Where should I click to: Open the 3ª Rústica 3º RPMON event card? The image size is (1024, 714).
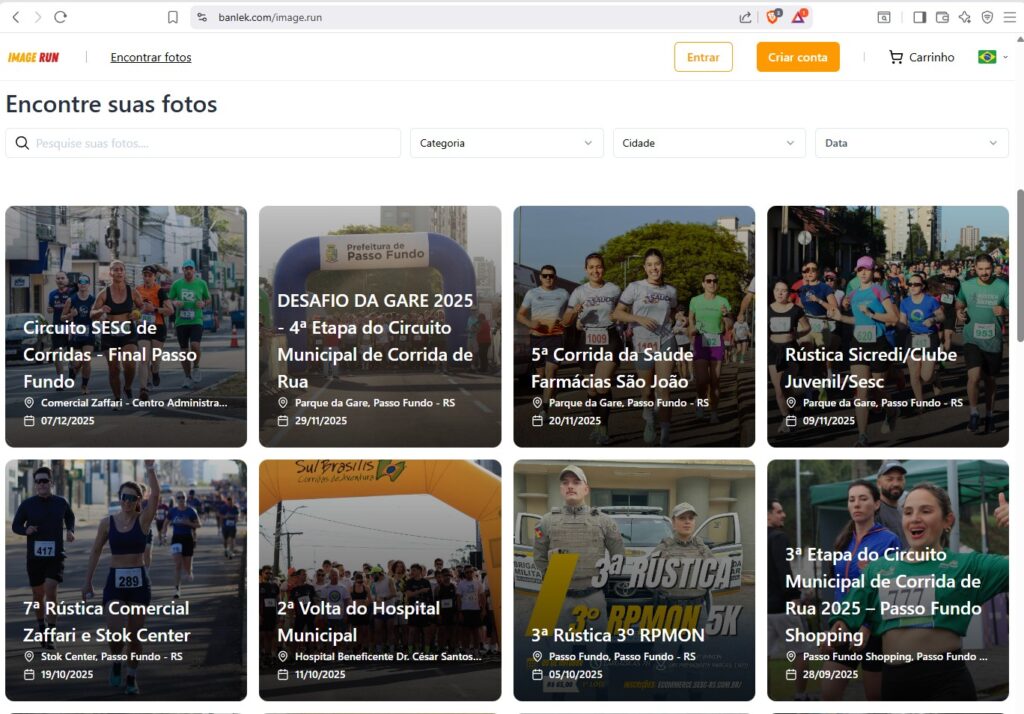[x=634, y=580]
